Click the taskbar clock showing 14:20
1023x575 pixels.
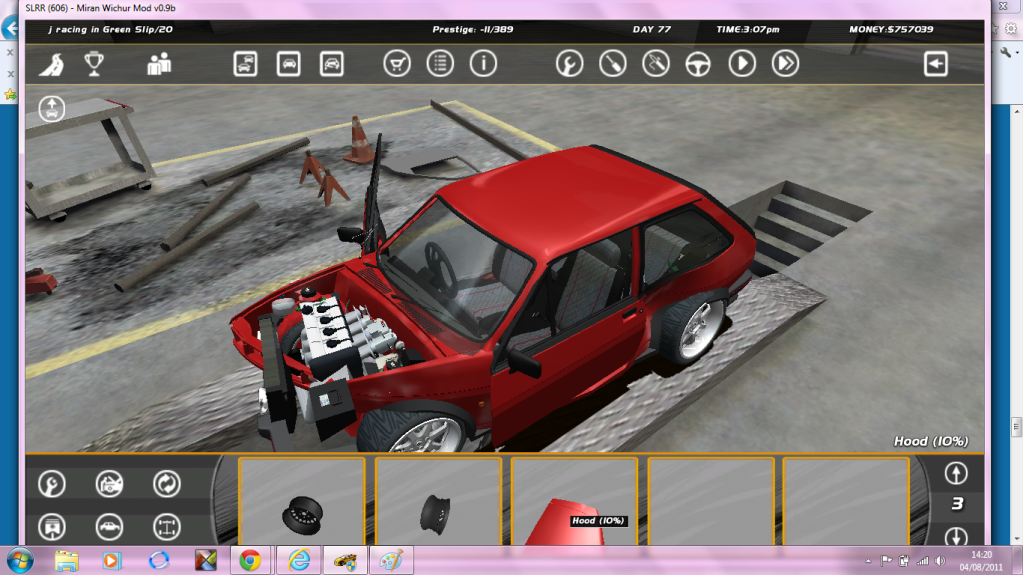point(981,561)
